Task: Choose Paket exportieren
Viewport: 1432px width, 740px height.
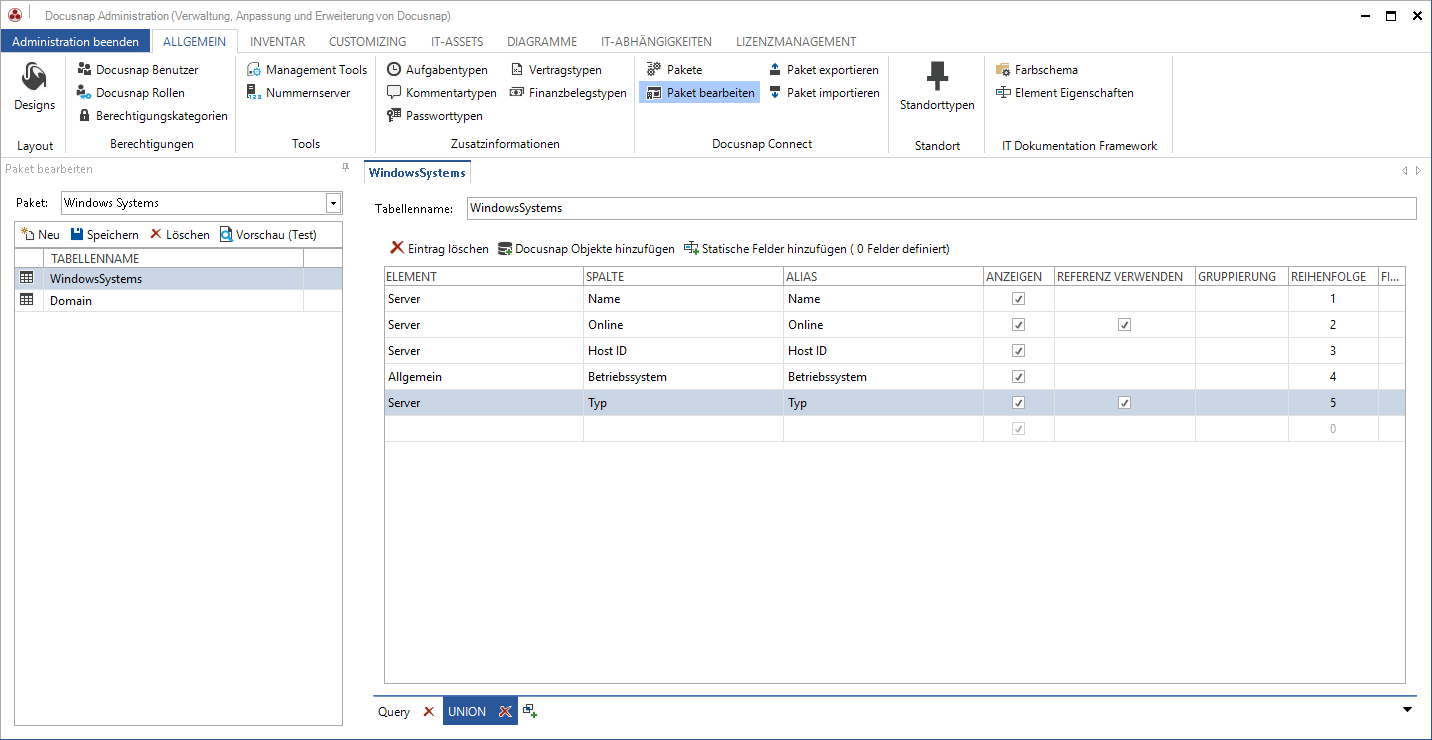Action: (823, 70)
